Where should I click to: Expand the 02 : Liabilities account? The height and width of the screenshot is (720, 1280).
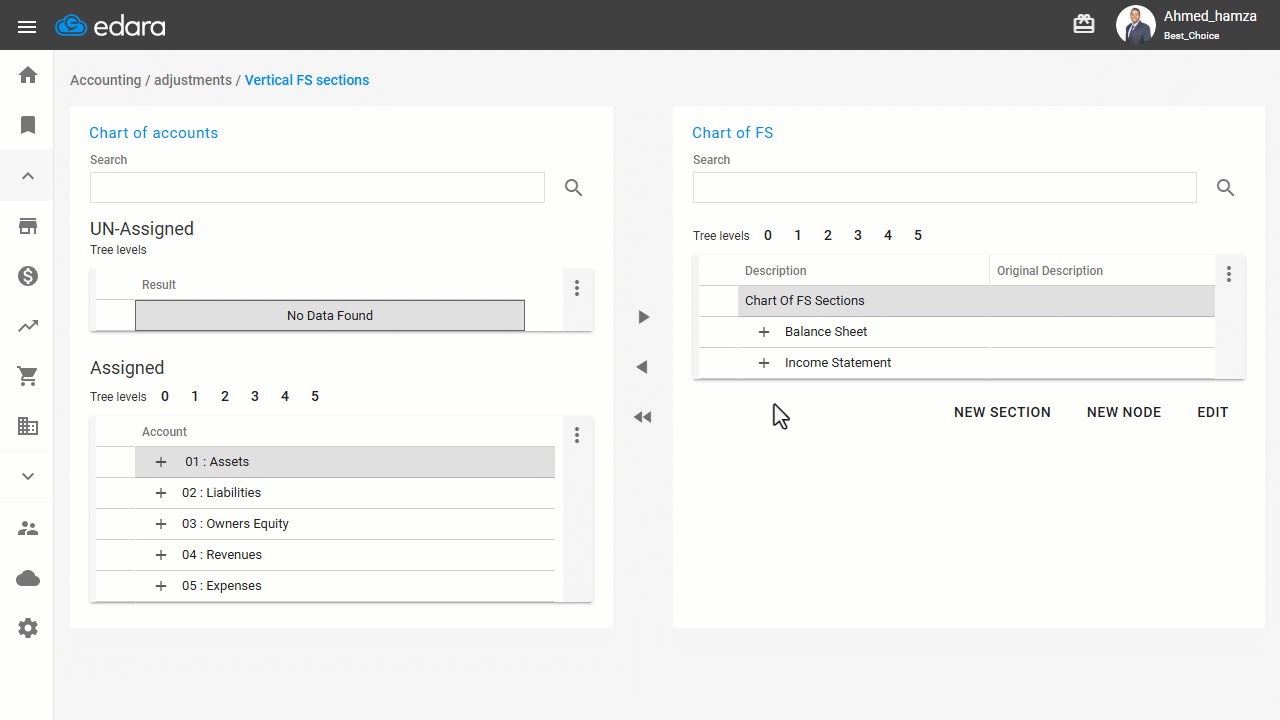click(161, 493)
